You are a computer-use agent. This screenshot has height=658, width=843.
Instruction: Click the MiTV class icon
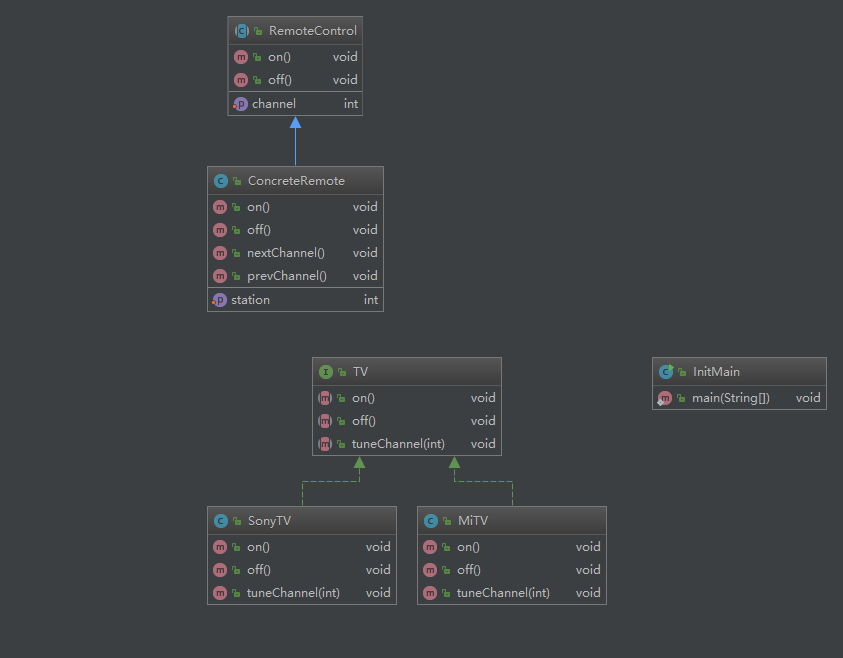click(431, 521)
